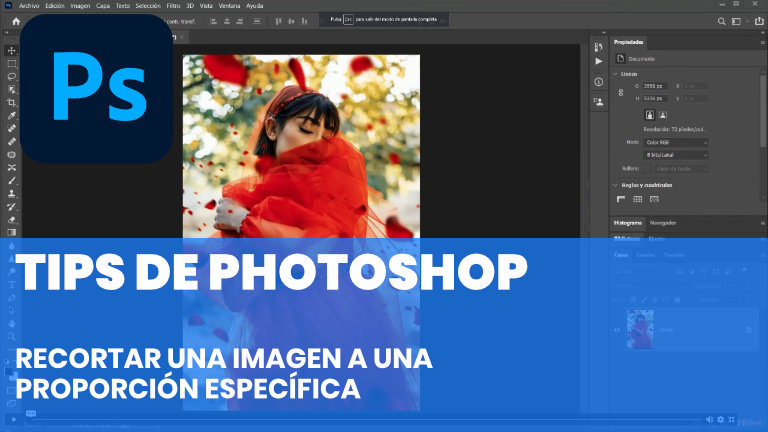Select the Spot Healing Brush tool
This screenshot has width=768, height=432.
12,128
